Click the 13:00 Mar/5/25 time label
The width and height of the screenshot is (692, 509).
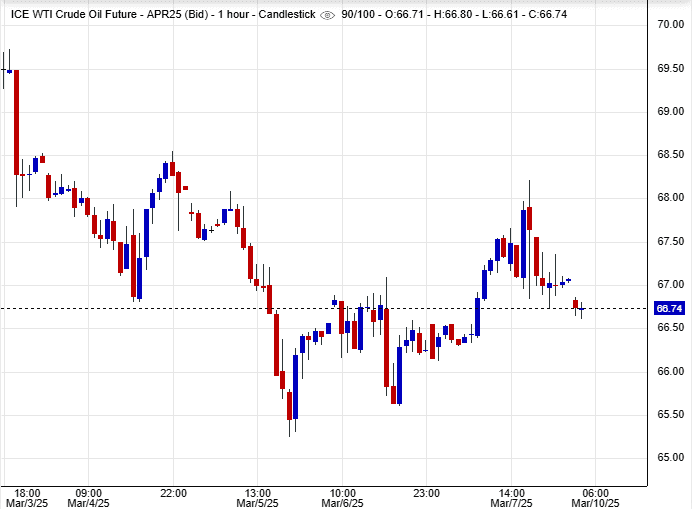pyautogui.click(x=258, y=497)
